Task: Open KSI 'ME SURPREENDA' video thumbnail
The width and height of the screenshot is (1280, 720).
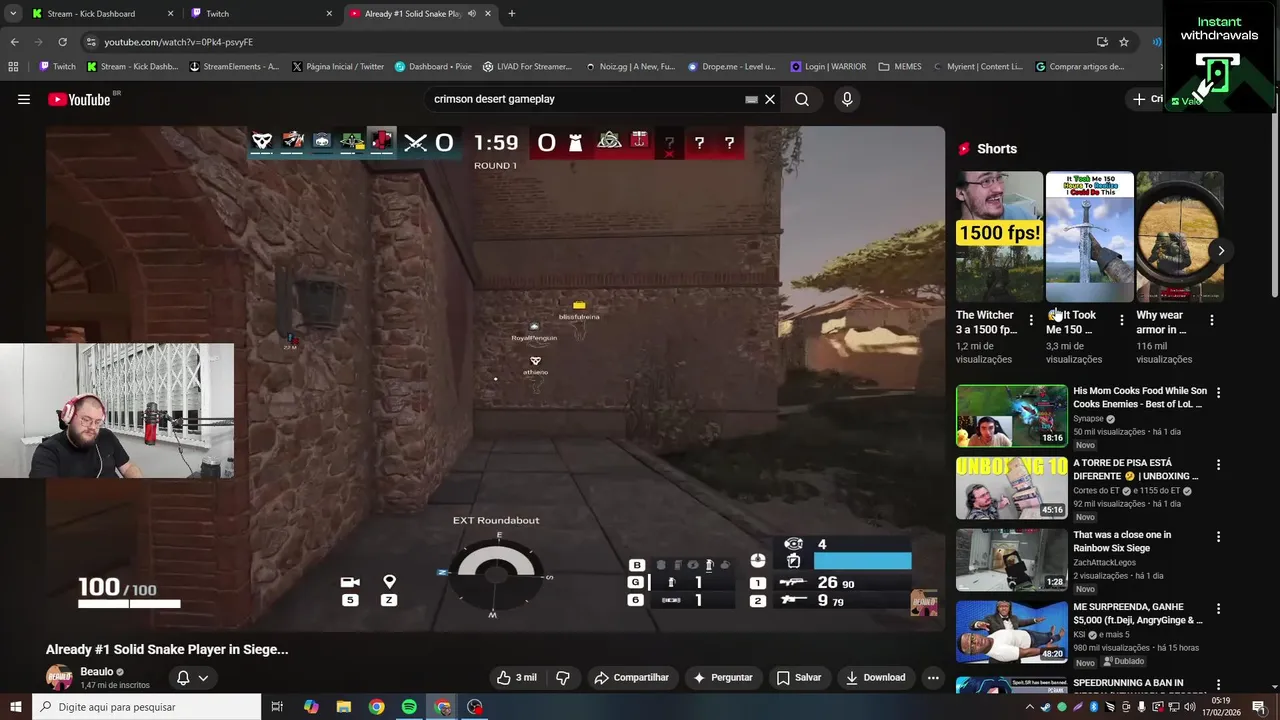Action: click(x=1012, y=632)
